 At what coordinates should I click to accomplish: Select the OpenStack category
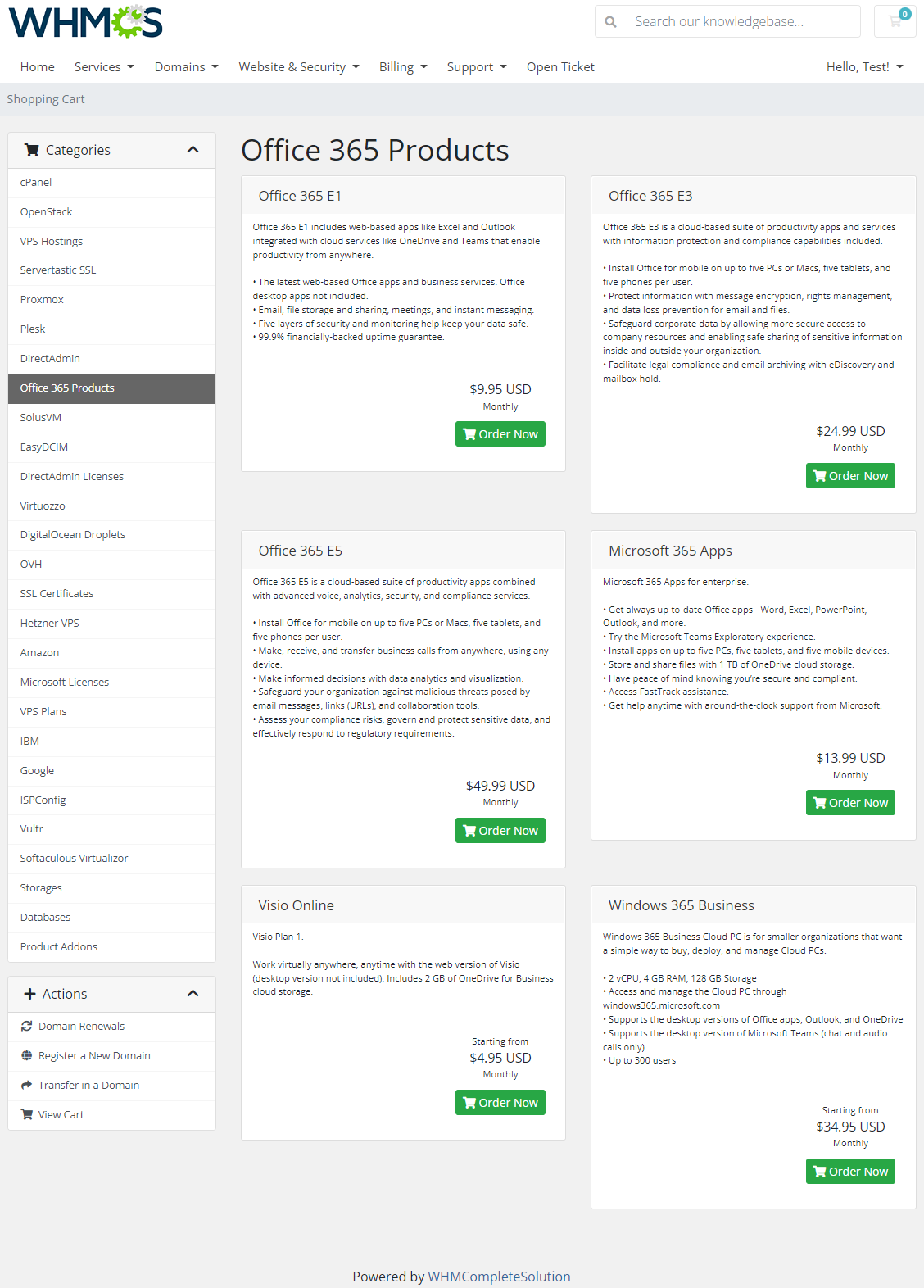pyautogui.click(x=112, y=212)
